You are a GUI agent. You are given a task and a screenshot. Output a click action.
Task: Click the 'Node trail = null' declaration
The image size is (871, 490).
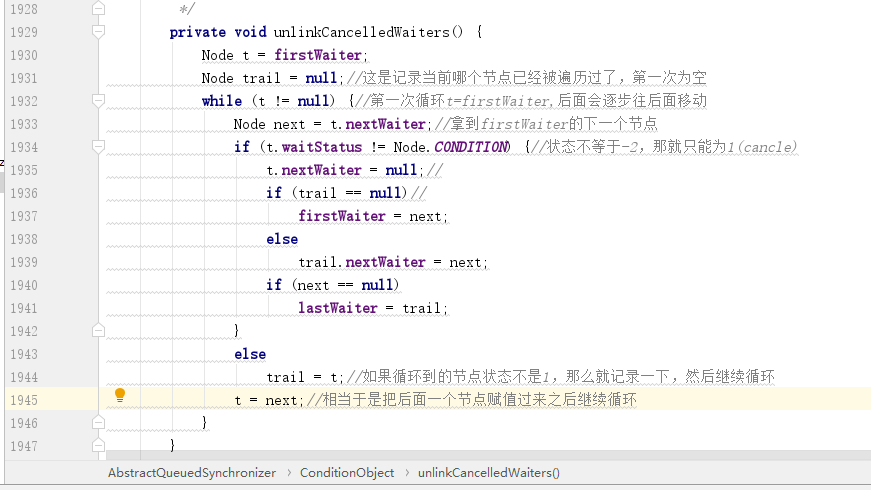[x=269, y=78]
